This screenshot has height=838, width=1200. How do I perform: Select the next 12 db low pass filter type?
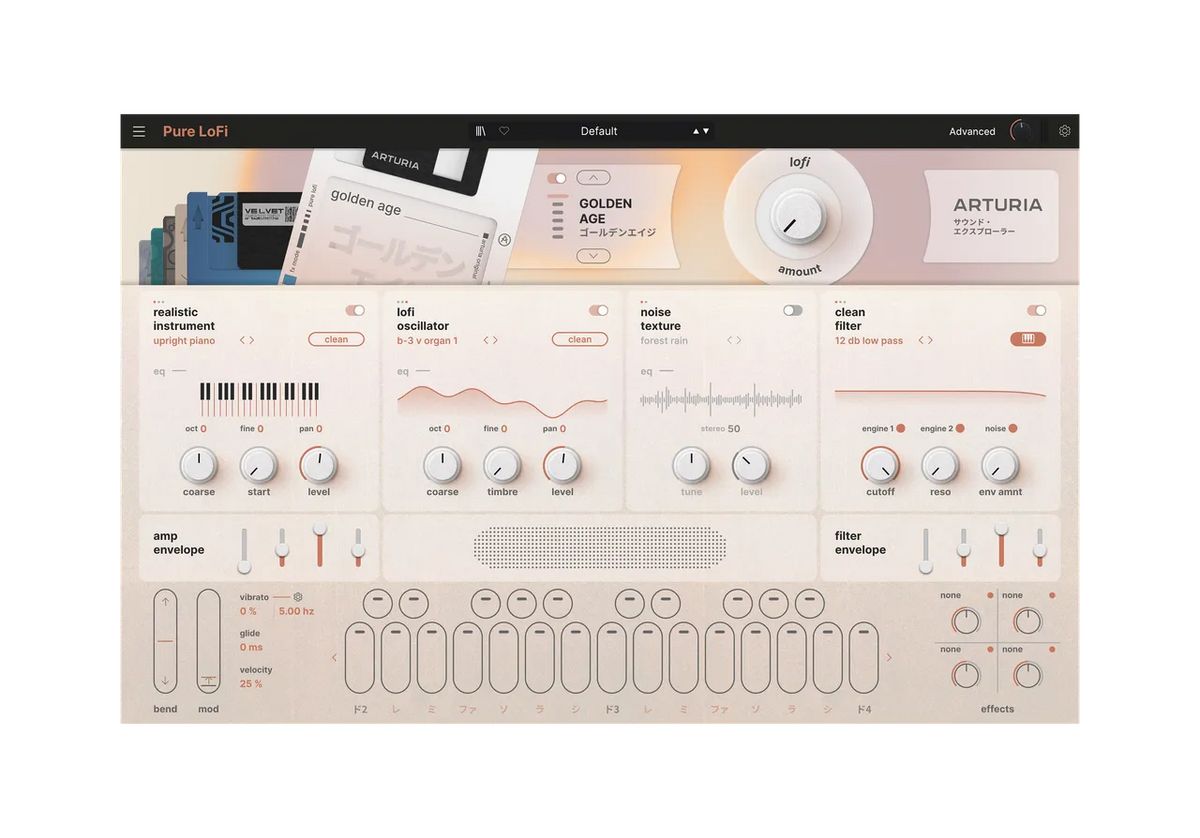(x=930, y=339)
